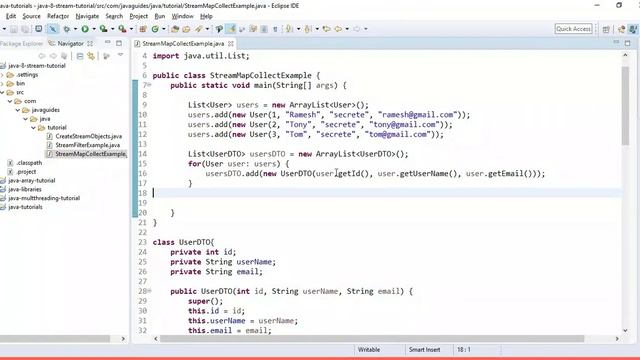Click the Save icon in the toolbar
Image resolution: width=640 pixels, height=360 pixels.
click(13, 29)
